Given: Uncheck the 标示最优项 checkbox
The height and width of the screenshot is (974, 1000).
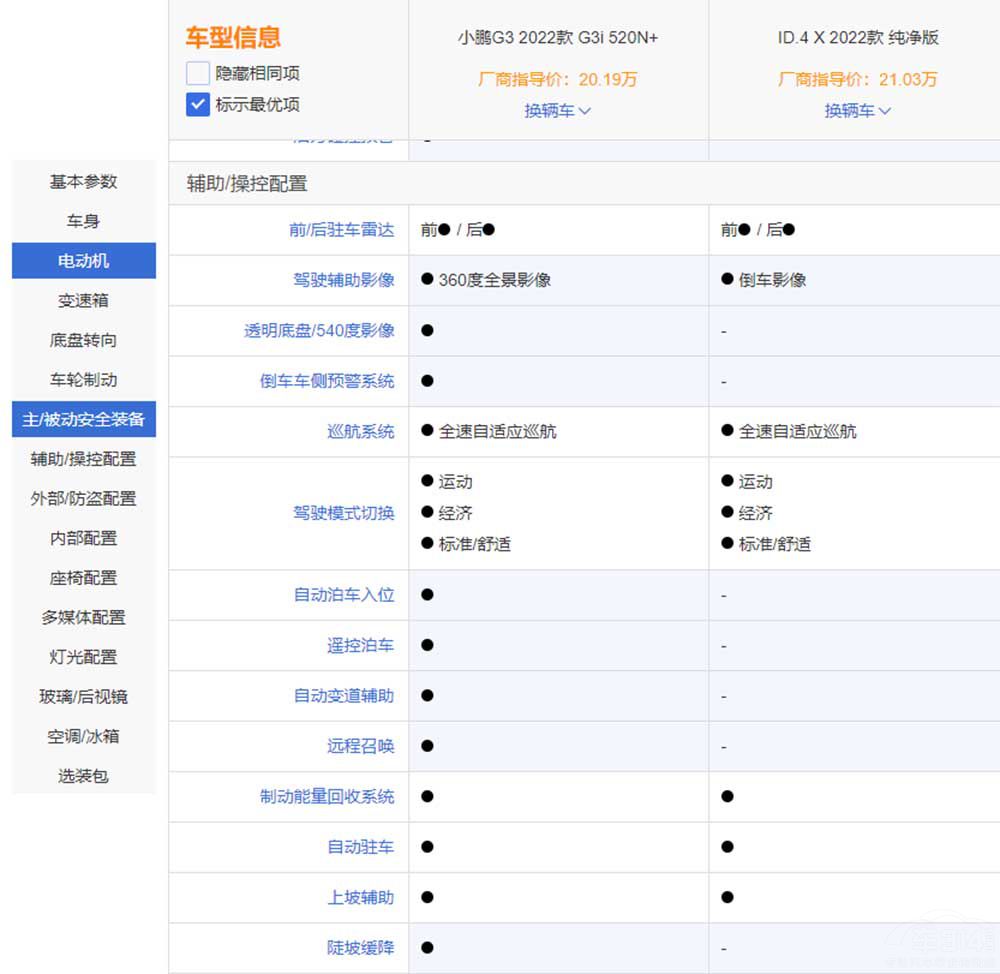Looking at the screenshot, I should pos(198,104).
